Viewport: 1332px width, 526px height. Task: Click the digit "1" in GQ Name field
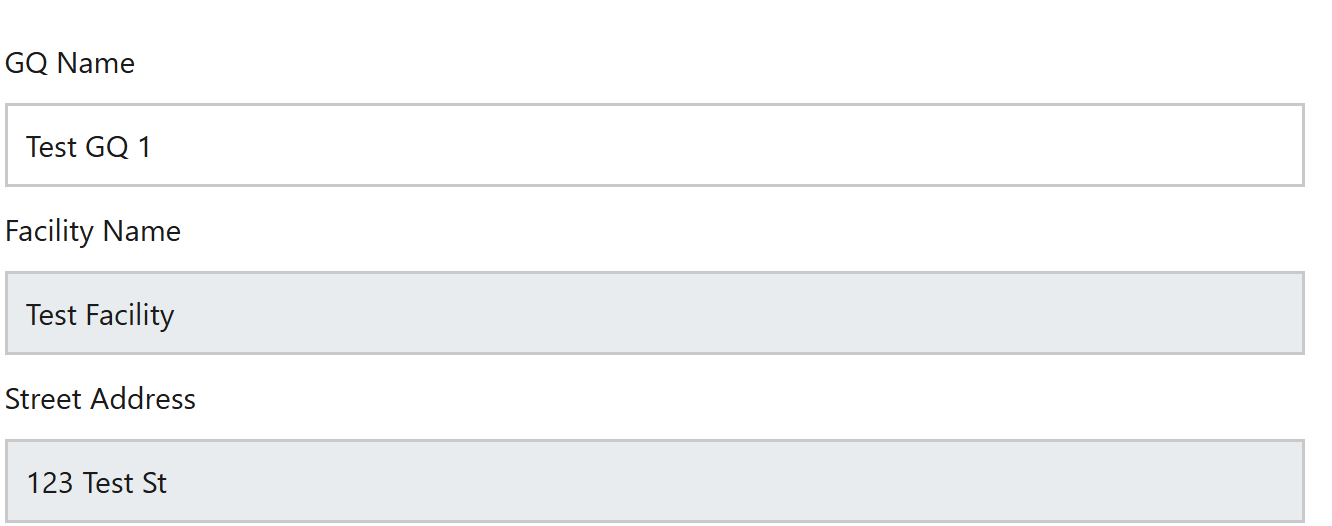click(x=144, y=147)
